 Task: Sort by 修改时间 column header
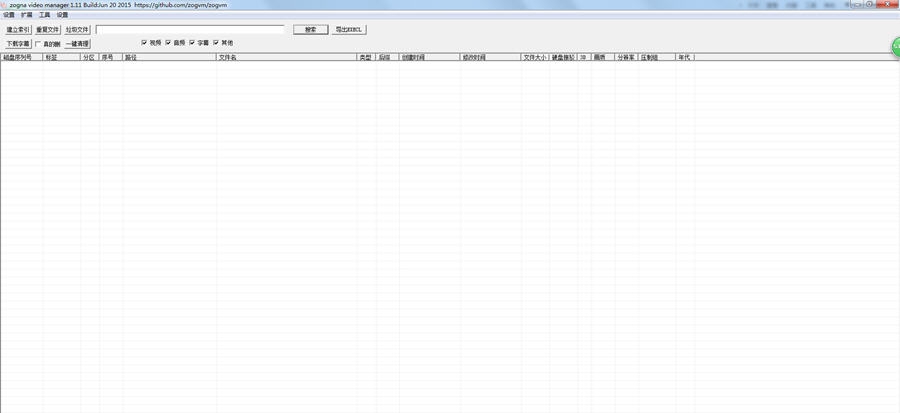(491, 57)
